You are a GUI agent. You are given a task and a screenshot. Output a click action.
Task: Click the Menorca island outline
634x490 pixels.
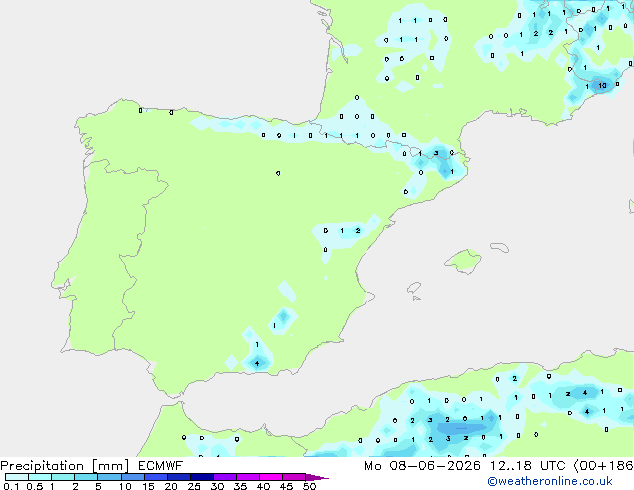click(x=499, y=247)
